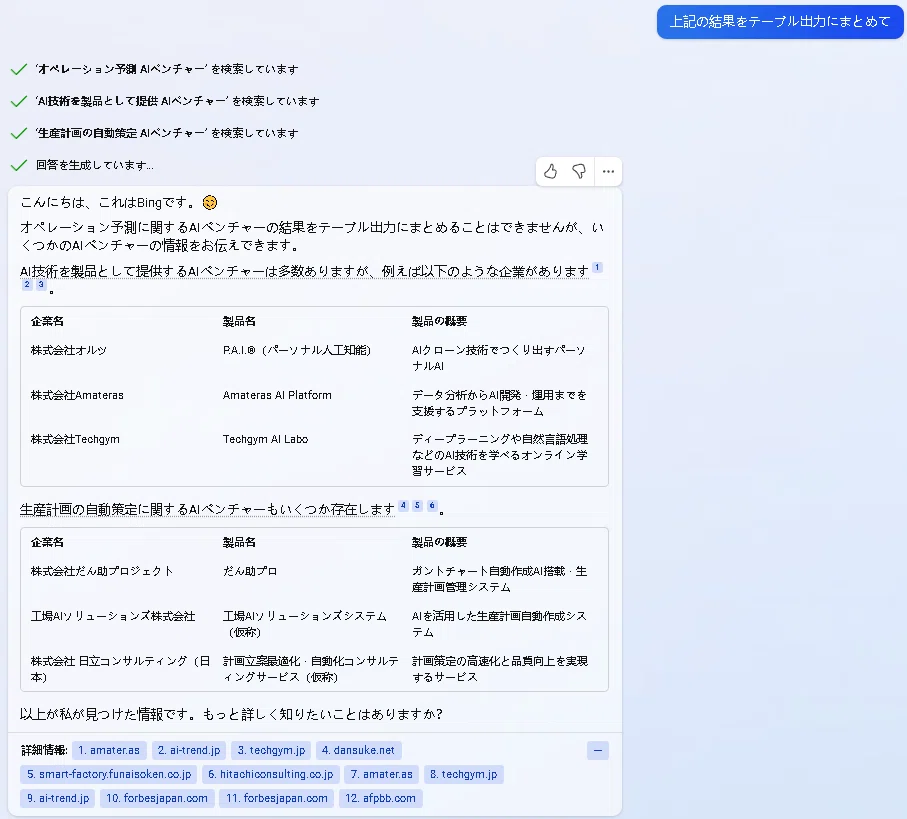Click the cell 株式会社だん助プロジェクト
The height and width of the screenshot is (819, 907).
102,571
